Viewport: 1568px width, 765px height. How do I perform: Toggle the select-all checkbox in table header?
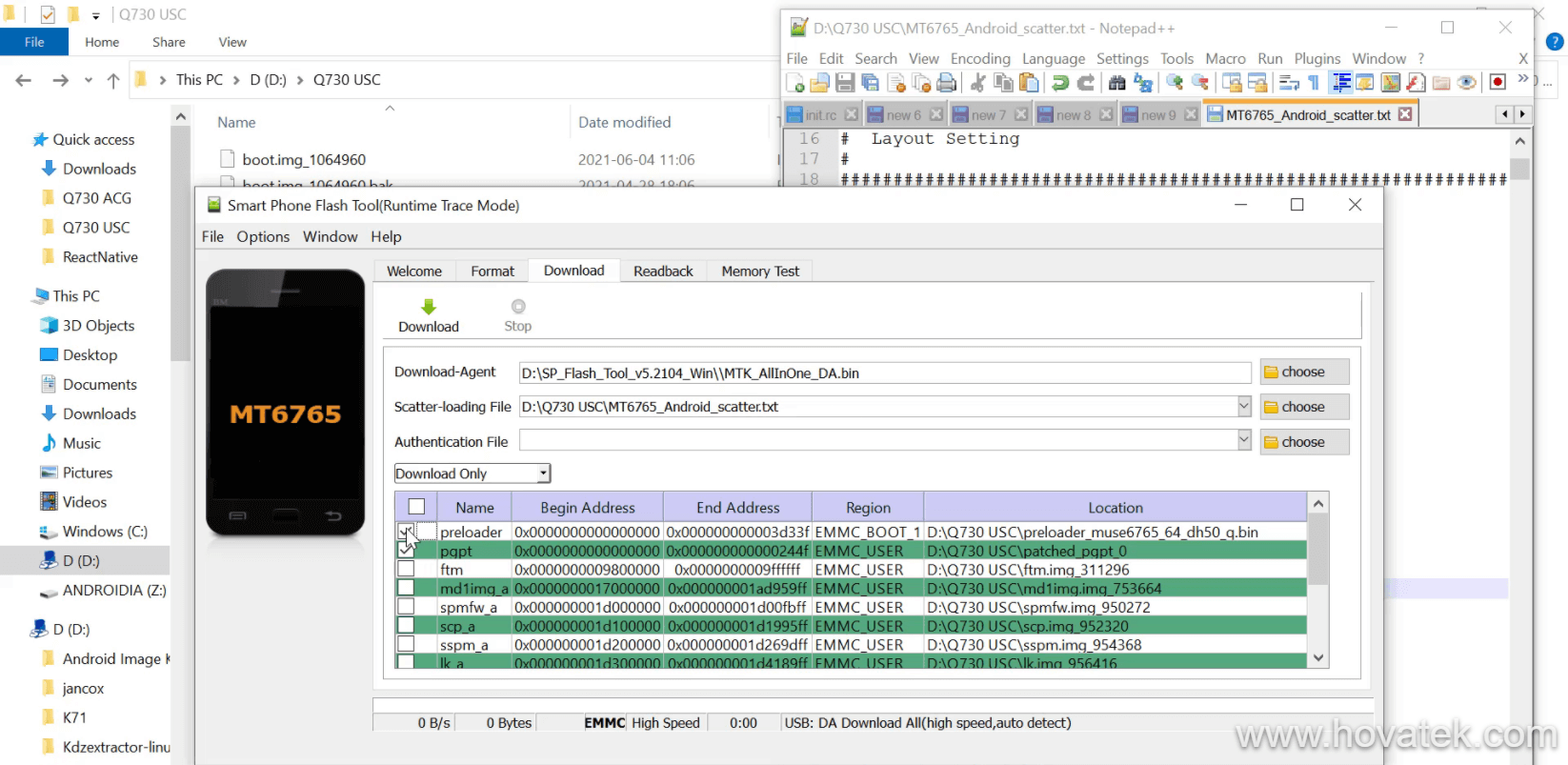[416, 507]
